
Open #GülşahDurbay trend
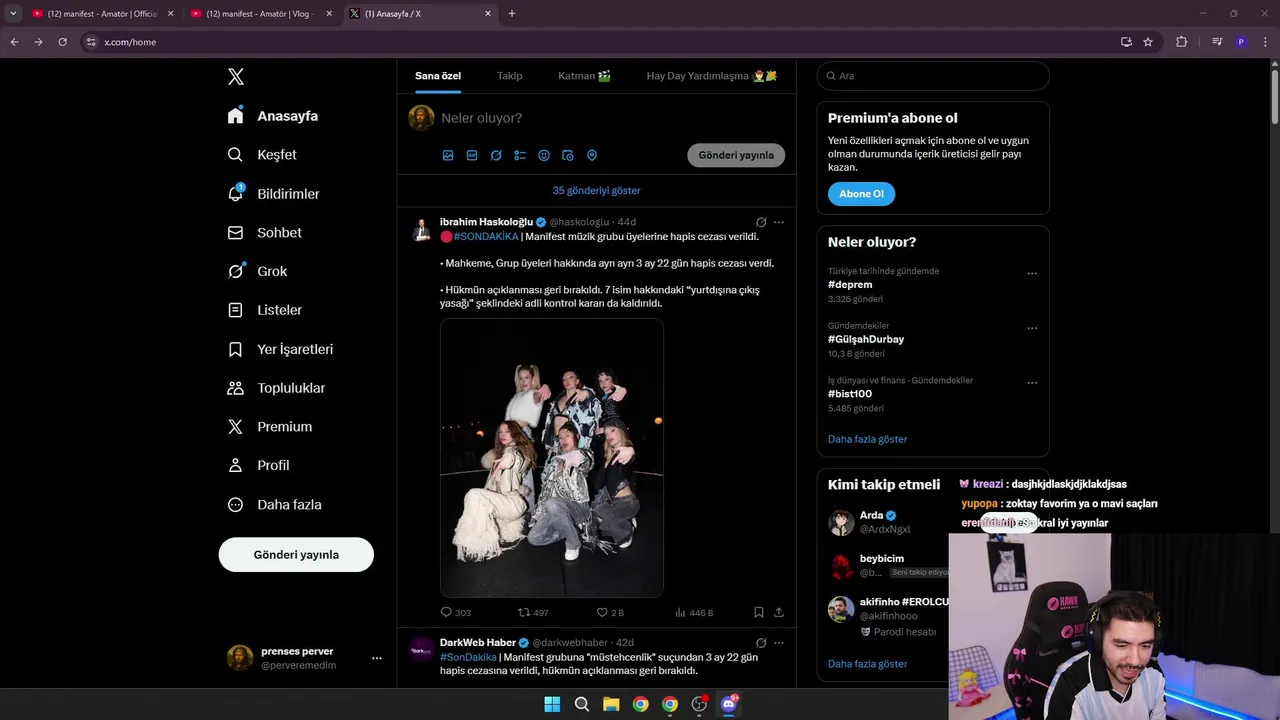(866, 339)
